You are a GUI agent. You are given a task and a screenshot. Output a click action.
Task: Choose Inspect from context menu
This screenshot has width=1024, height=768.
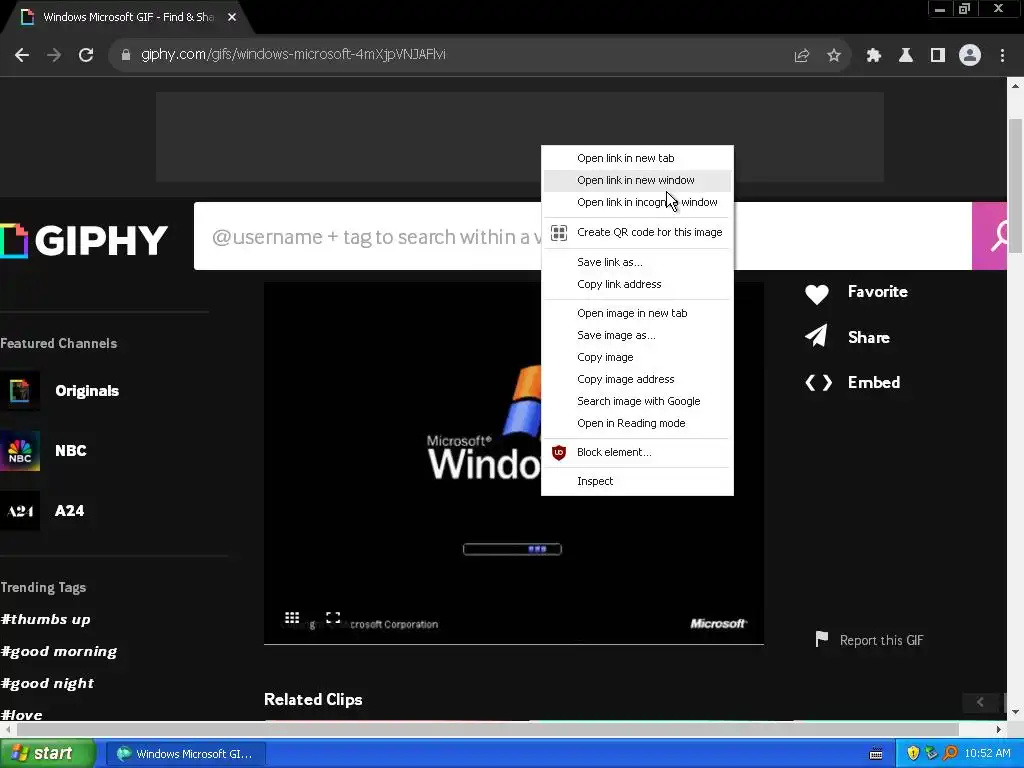[x=637, y=481]
